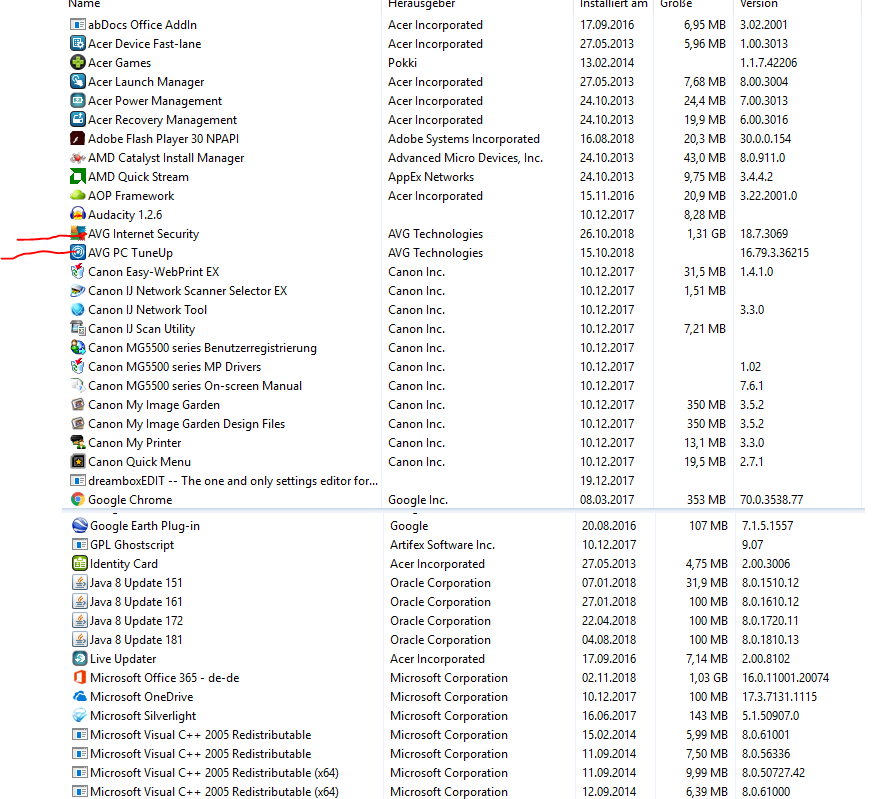Click publisher AppEx Networks
Screen dimensions: 878x799
click(x=431, y=177)
